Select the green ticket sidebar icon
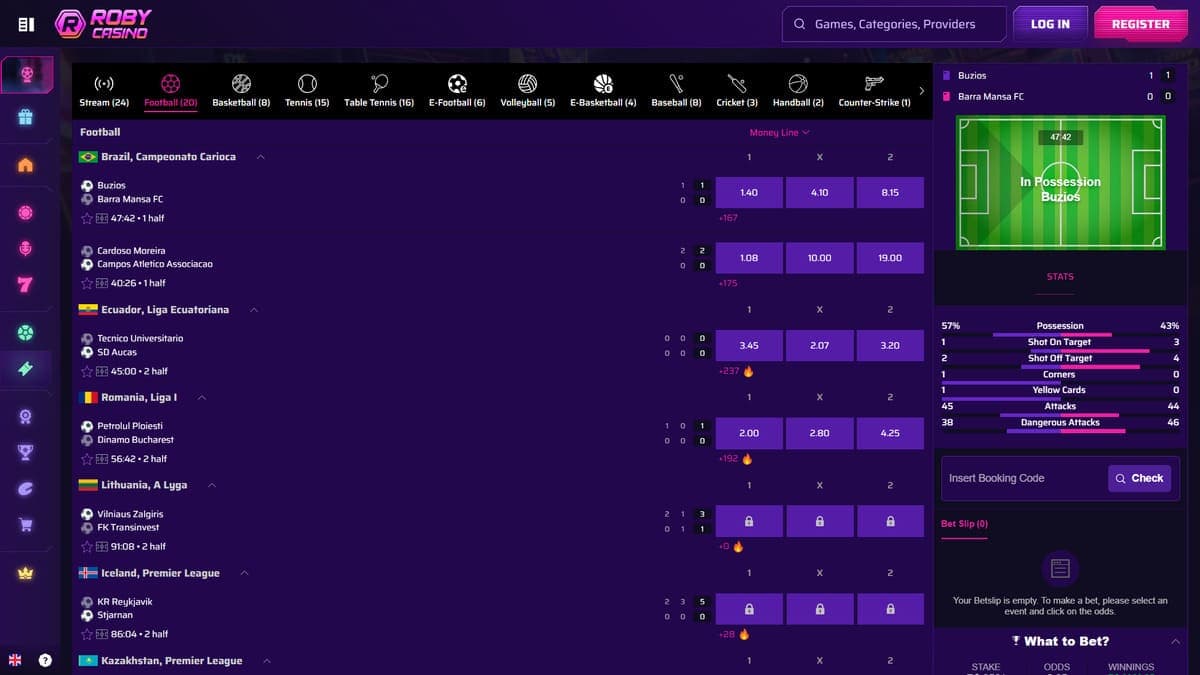 point(26,368)
